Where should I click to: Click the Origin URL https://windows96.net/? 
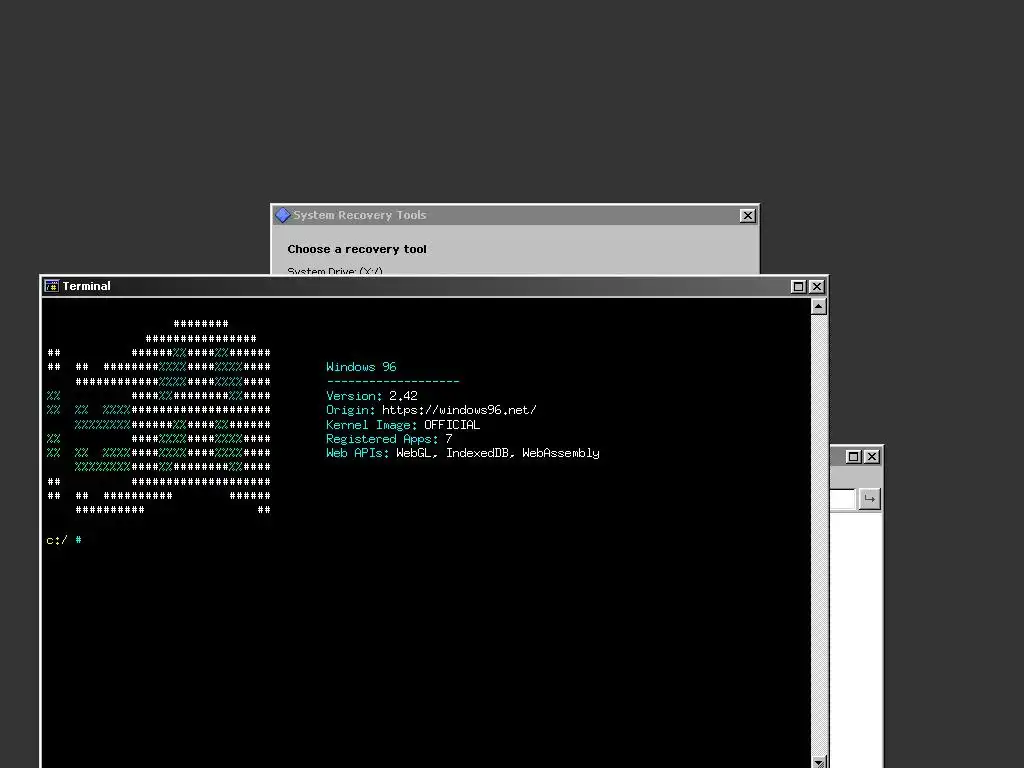pyautogui.click(x=459, y=410)
